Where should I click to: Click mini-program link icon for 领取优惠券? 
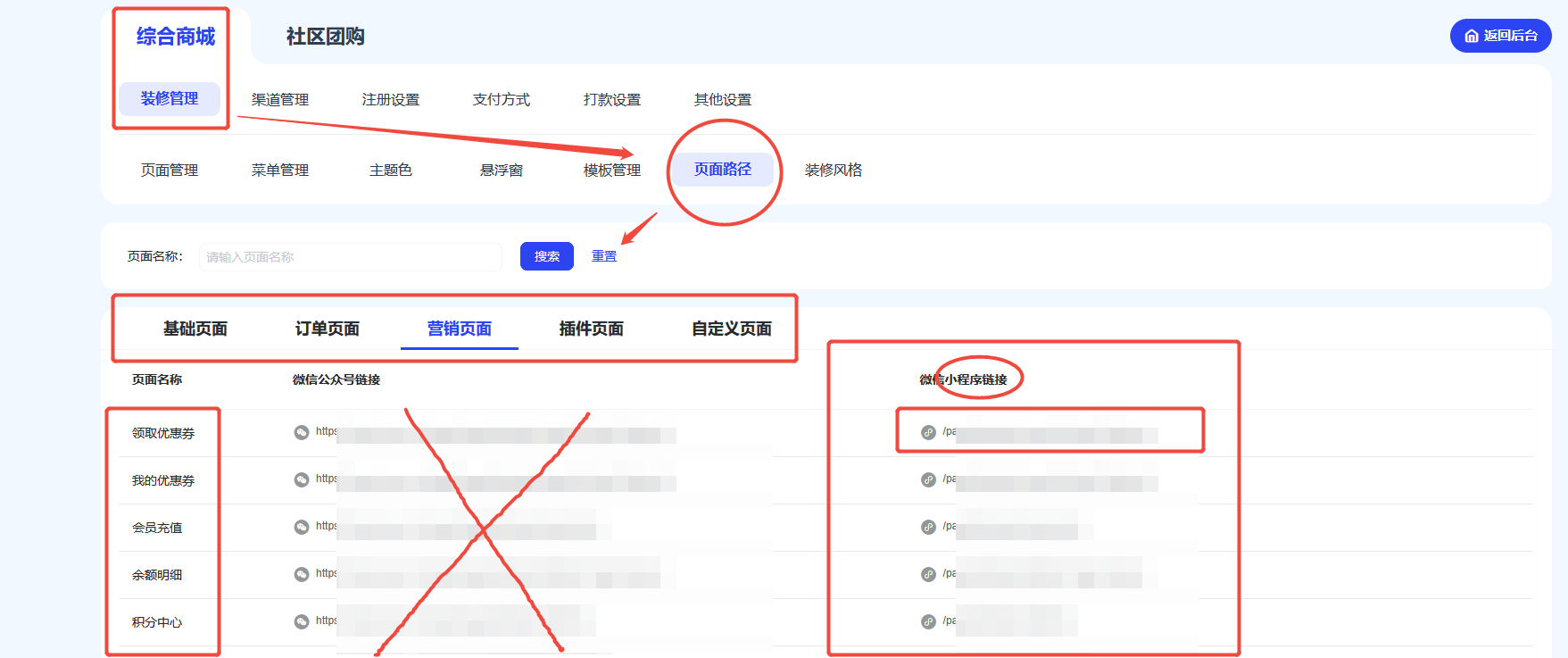(x=928, y=433)
